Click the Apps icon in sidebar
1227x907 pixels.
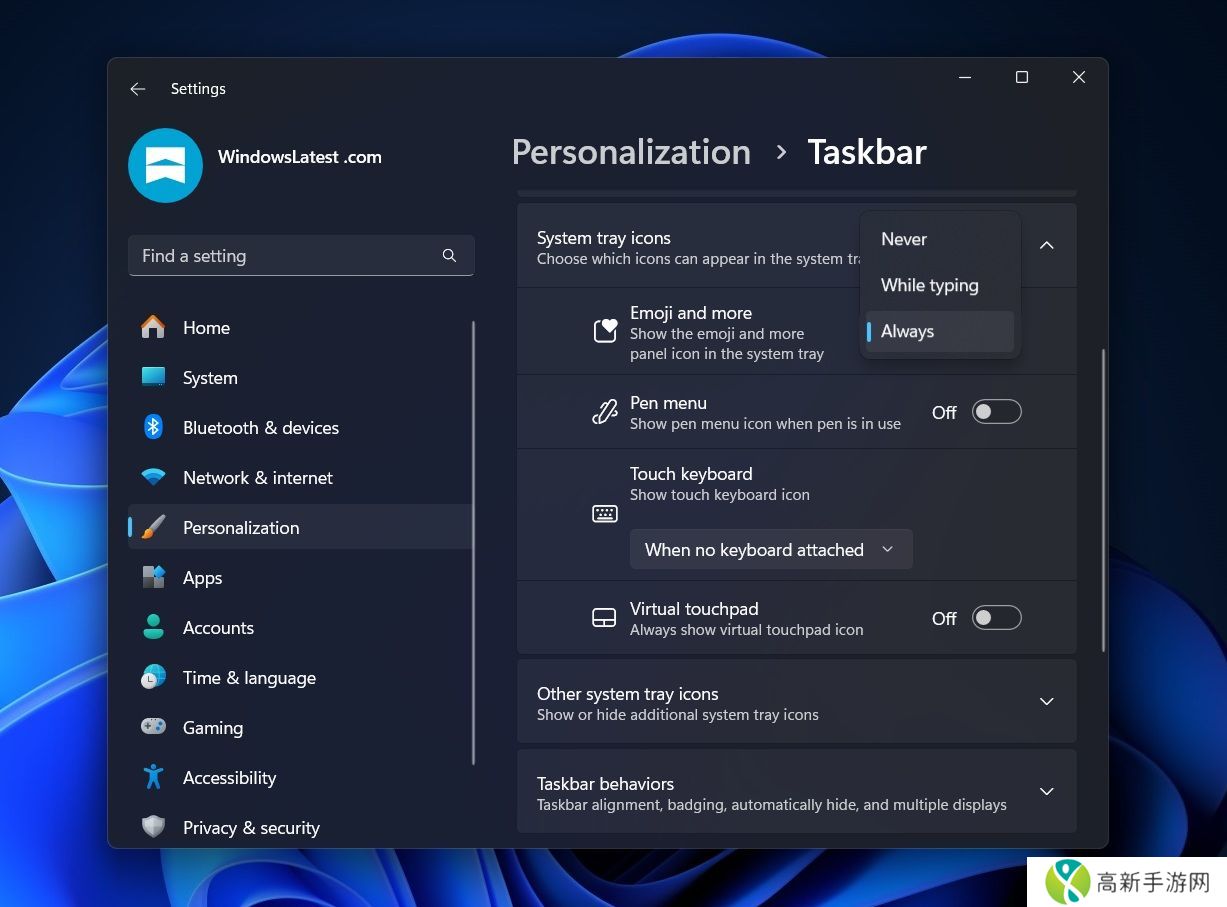click(x=153, y=578)
